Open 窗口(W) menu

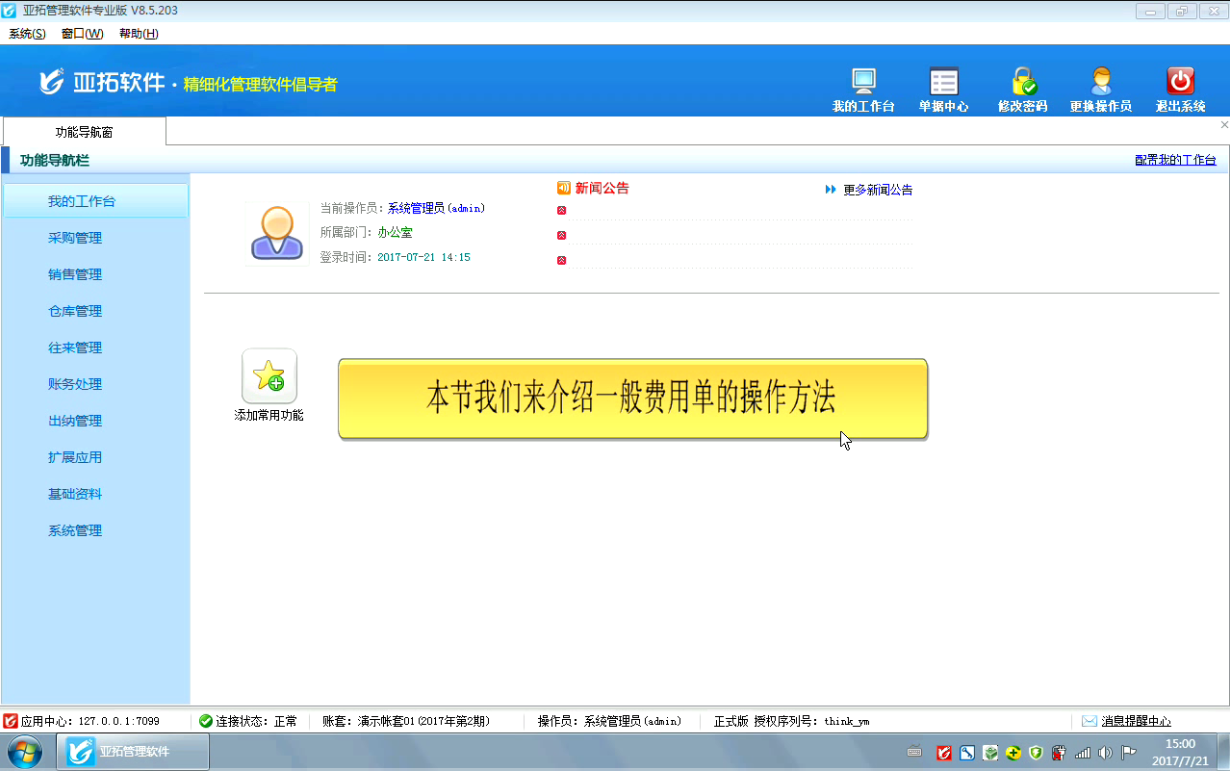(x=82, y=33)
